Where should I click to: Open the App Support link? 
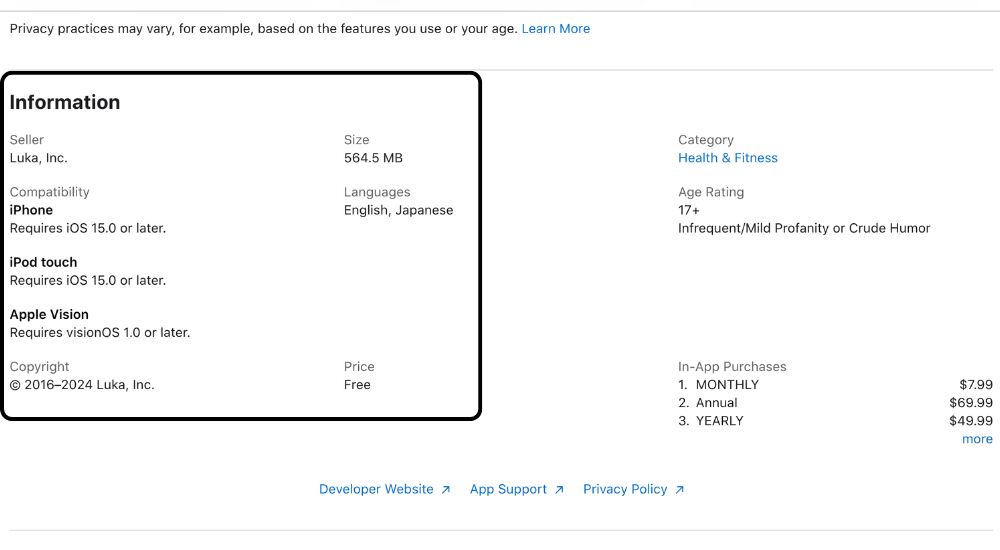[x=508, y=489]
